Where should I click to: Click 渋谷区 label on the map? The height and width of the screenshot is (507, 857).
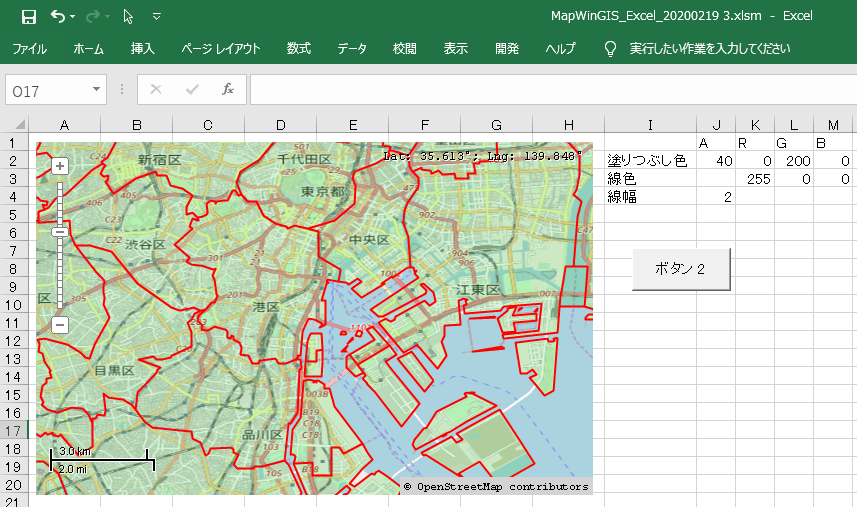145,244
